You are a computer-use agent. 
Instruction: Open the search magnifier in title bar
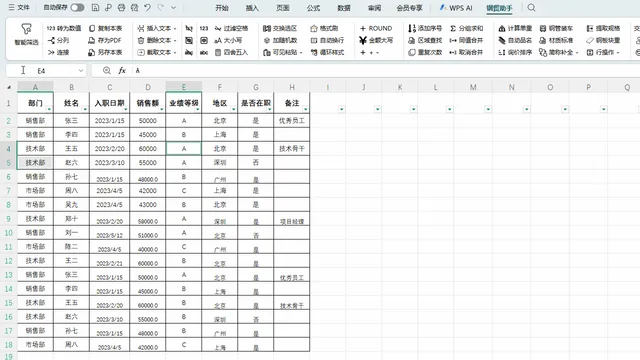click(x=531, y=7)
